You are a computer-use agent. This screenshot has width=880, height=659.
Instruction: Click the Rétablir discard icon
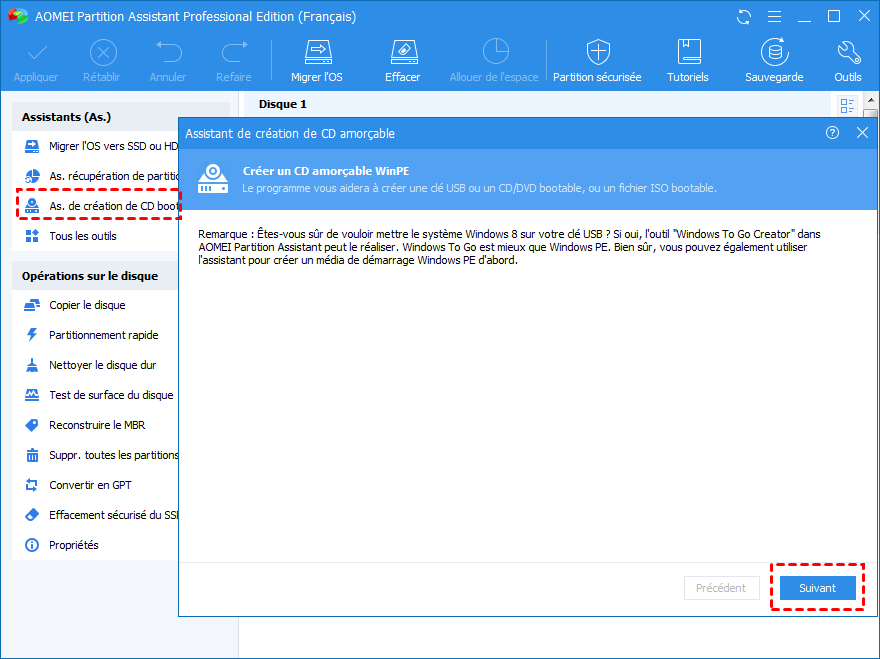pos(103,53)
